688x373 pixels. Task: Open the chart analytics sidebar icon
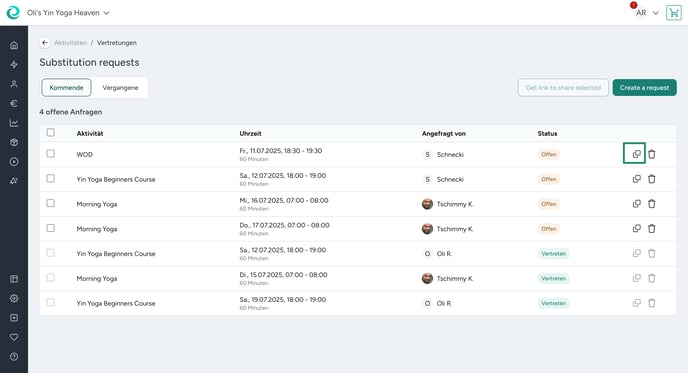(14, 123)
